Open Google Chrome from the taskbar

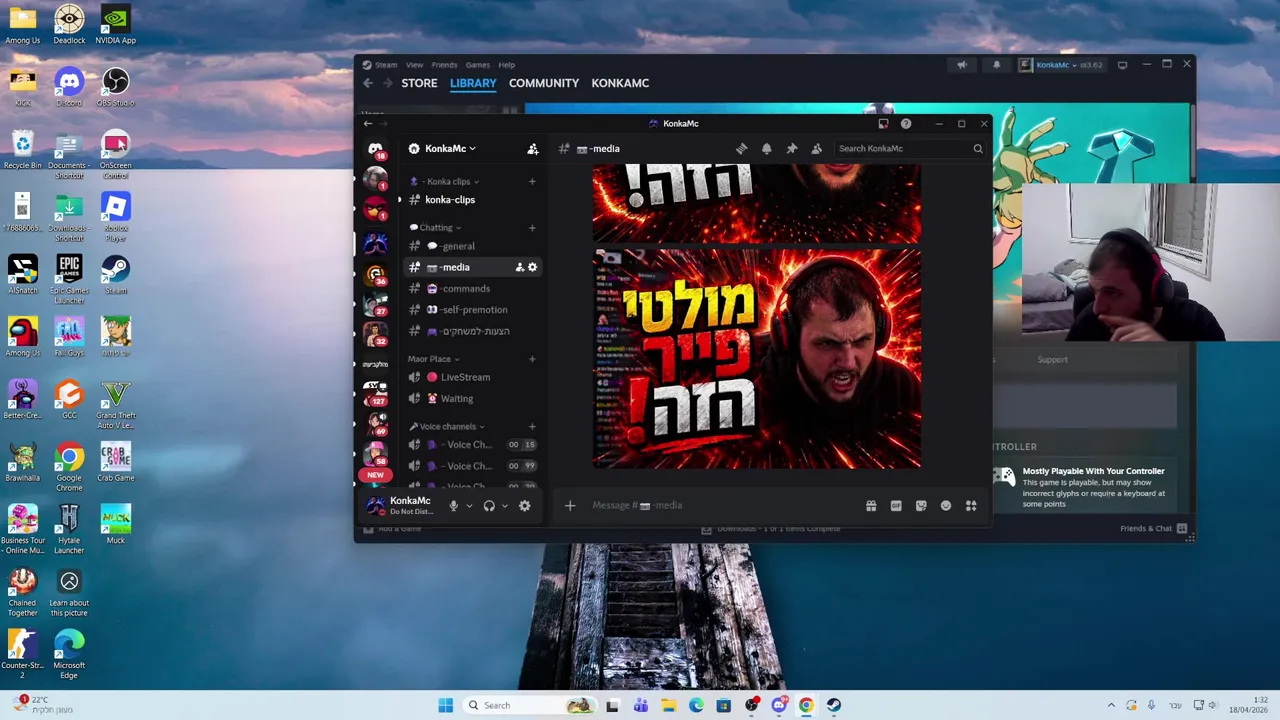(806, 706)
